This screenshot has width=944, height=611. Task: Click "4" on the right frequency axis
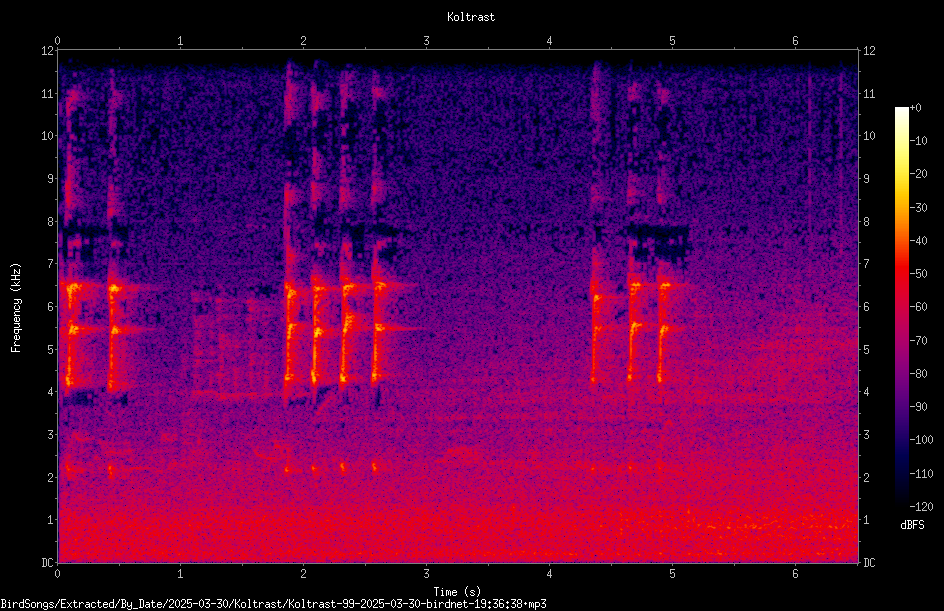pos(866,392)
